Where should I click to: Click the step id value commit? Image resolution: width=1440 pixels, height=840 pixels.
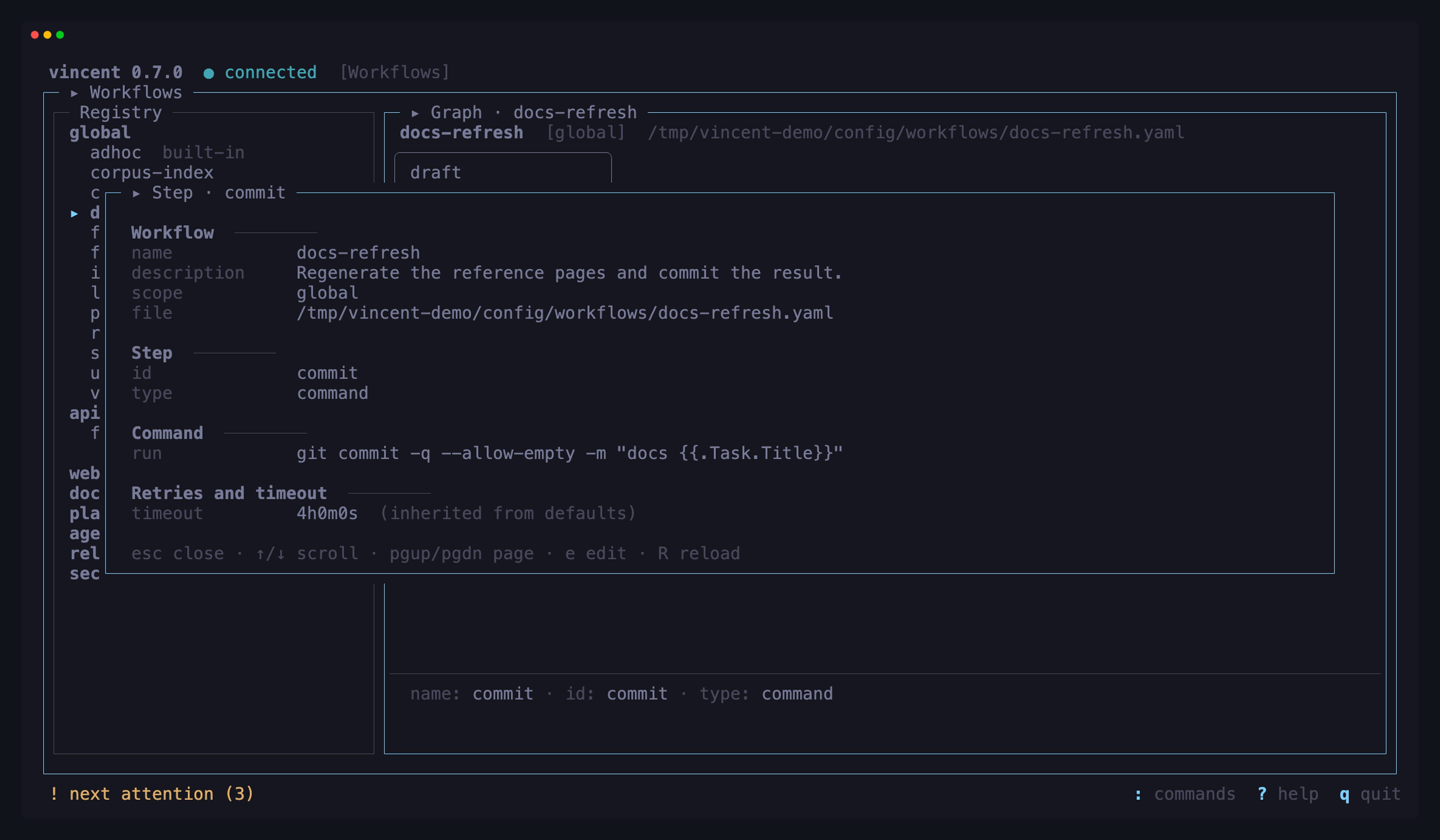coord(328,373)
